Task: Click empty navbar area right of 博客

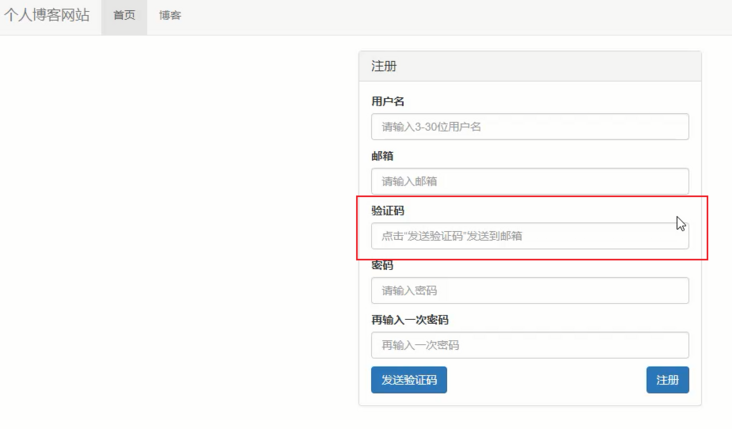Action: coord(450,16)
